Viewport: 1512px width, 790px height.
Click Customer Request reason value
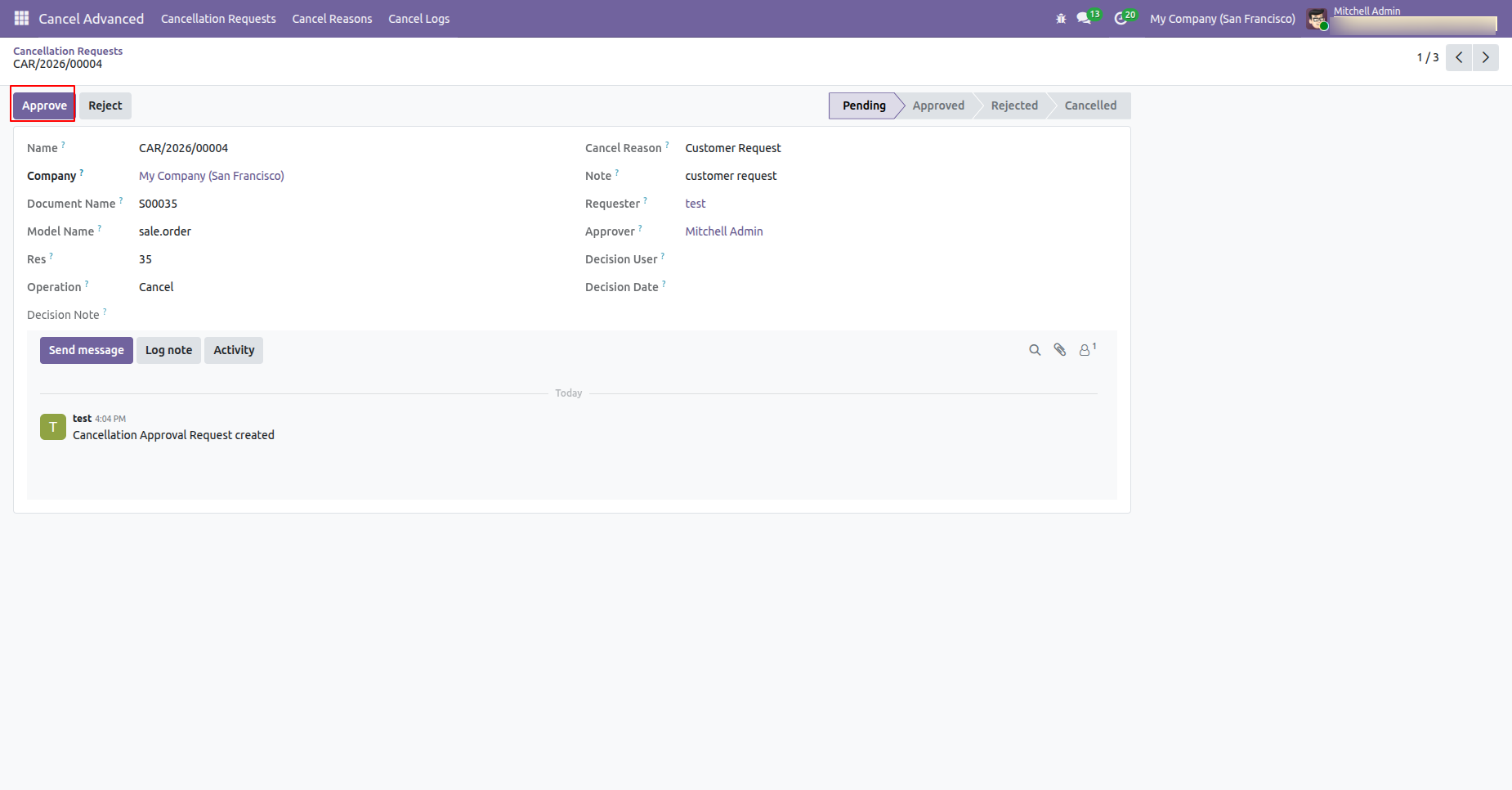point(733,148)
